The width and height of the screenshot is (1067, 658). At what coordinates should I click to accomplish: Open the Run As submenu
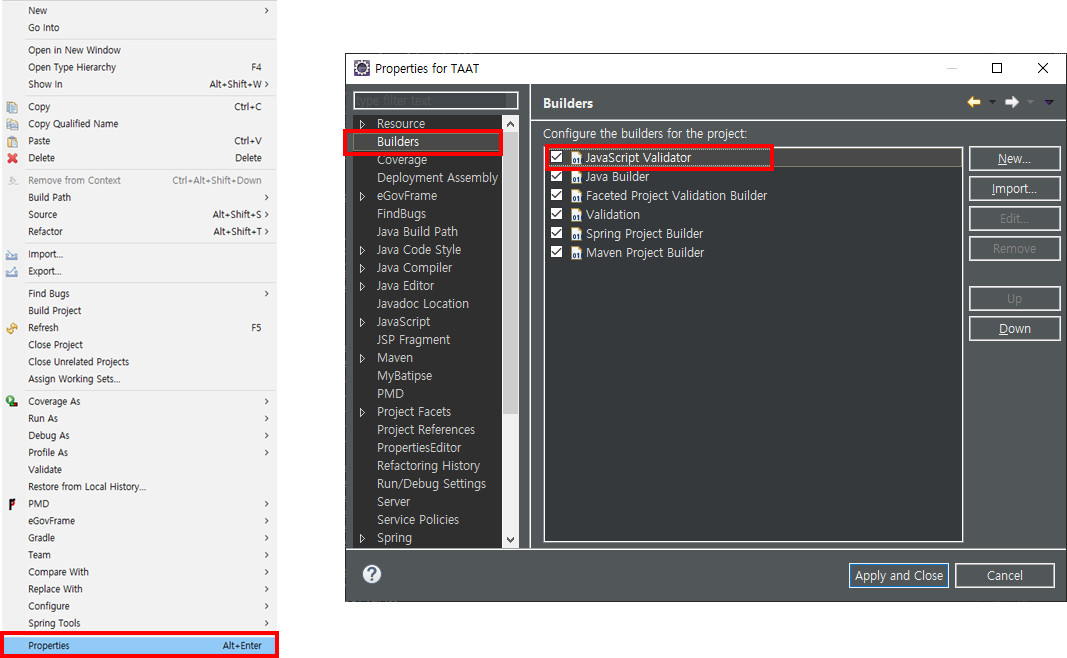(140, 417)
